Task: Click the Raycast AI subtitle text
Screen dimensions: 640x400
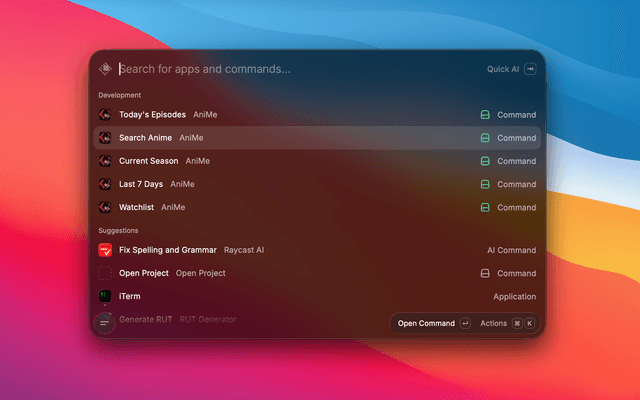Action: [244, 250]
